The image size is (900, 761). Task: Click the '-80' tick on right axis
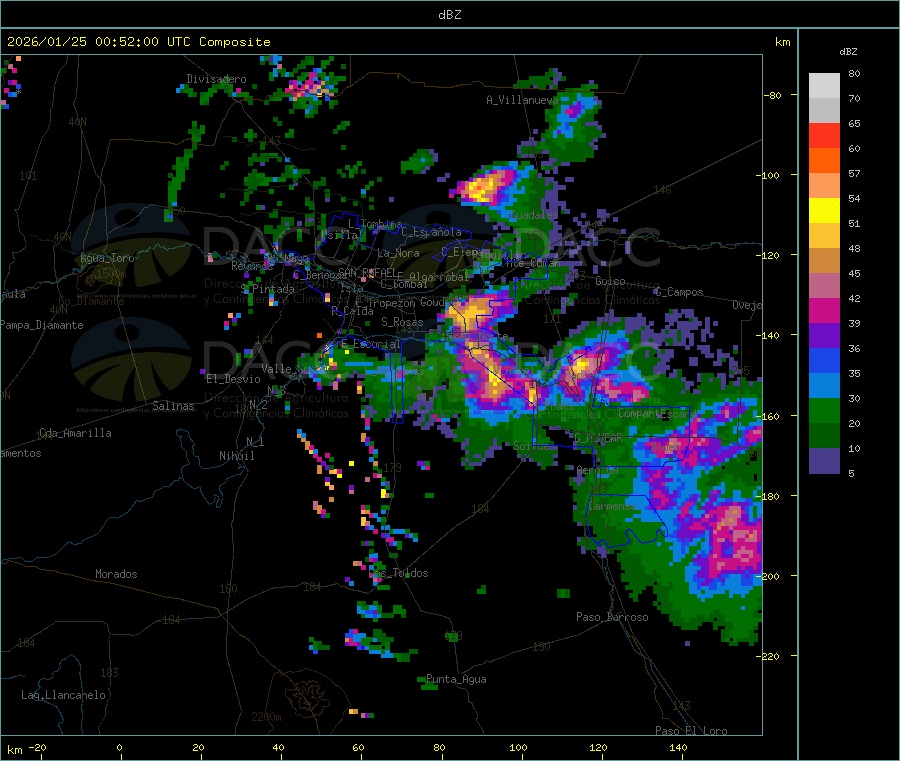773,95
